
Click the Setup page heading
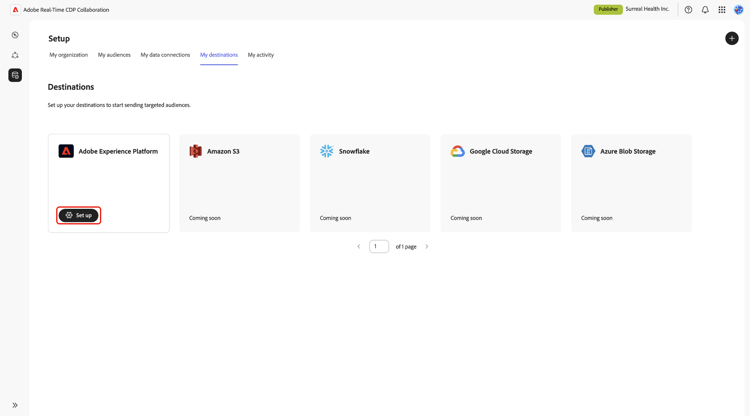click(x=59, y=39)
